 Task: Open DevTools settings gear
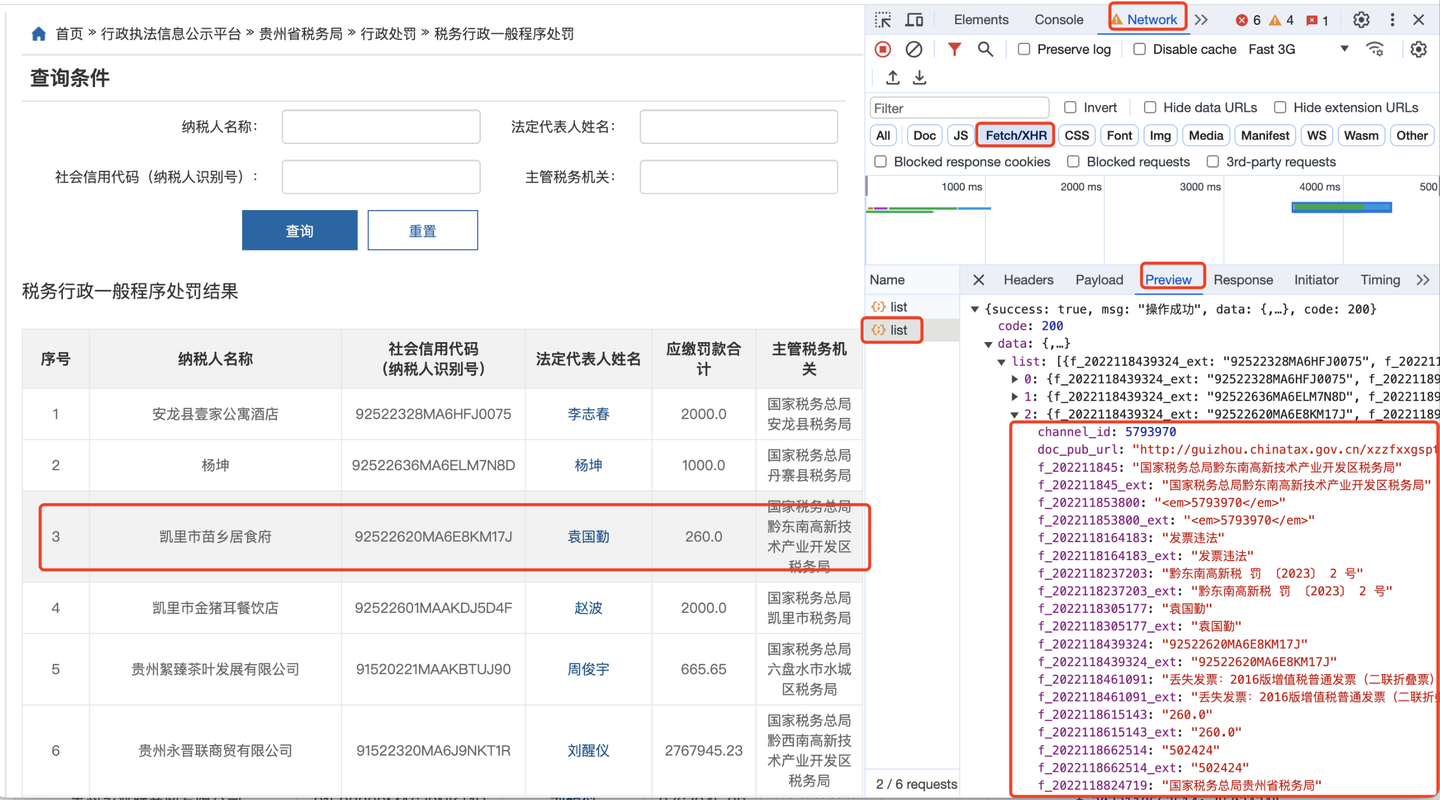click(1361, 20)
